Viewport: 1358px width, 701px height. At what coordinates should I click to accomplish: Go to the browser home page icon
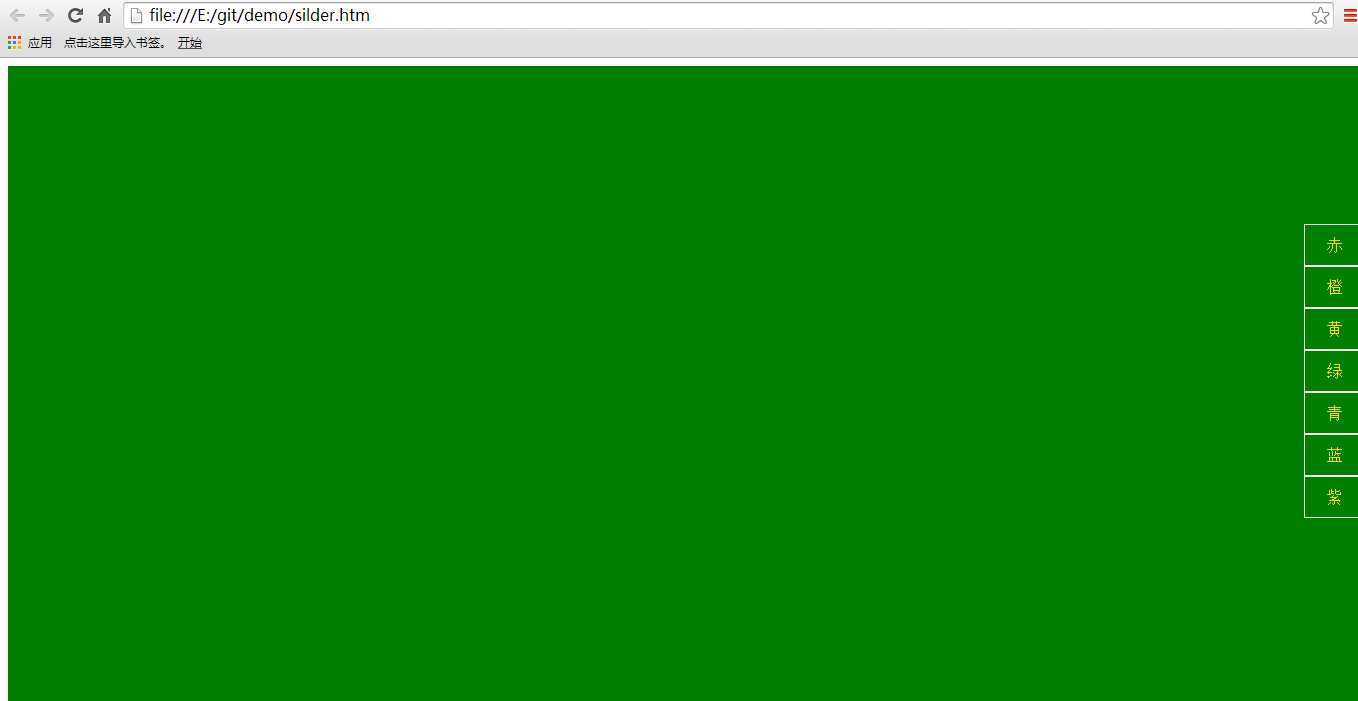pos(104,15)
